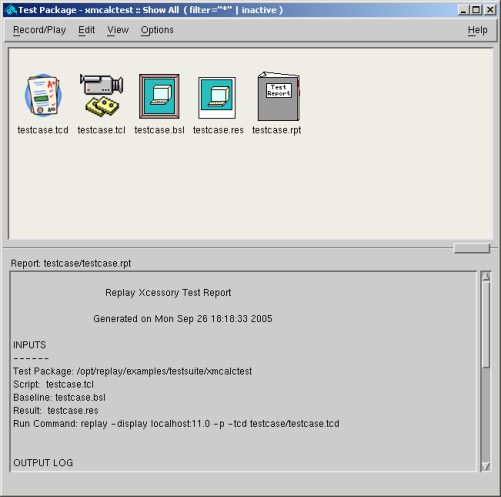Click the 'testcase.bsl' file label
Viewport: 501px width, 497px height.
tap(159, 130)
